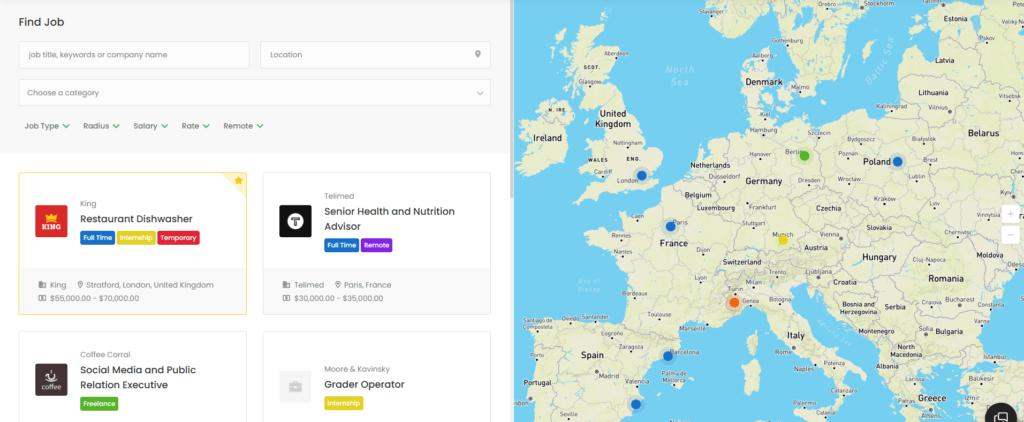Open the chat bubble widget
This screenshot has height=422, width=1024.
(x=1001, y=417)
